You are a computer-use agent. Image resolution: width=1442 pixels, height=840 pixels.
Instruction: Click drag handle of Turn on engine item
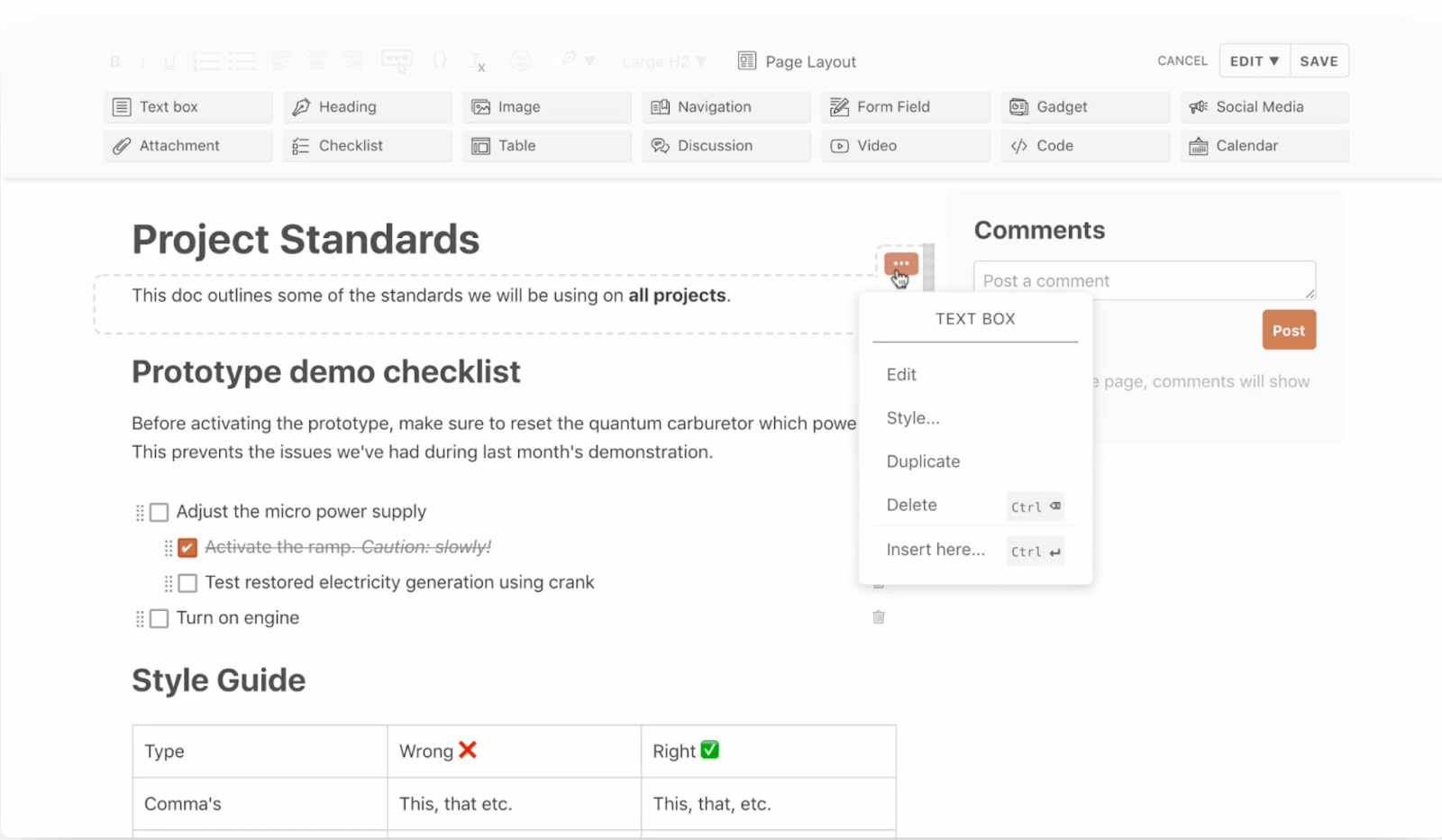tap(140, 619)
